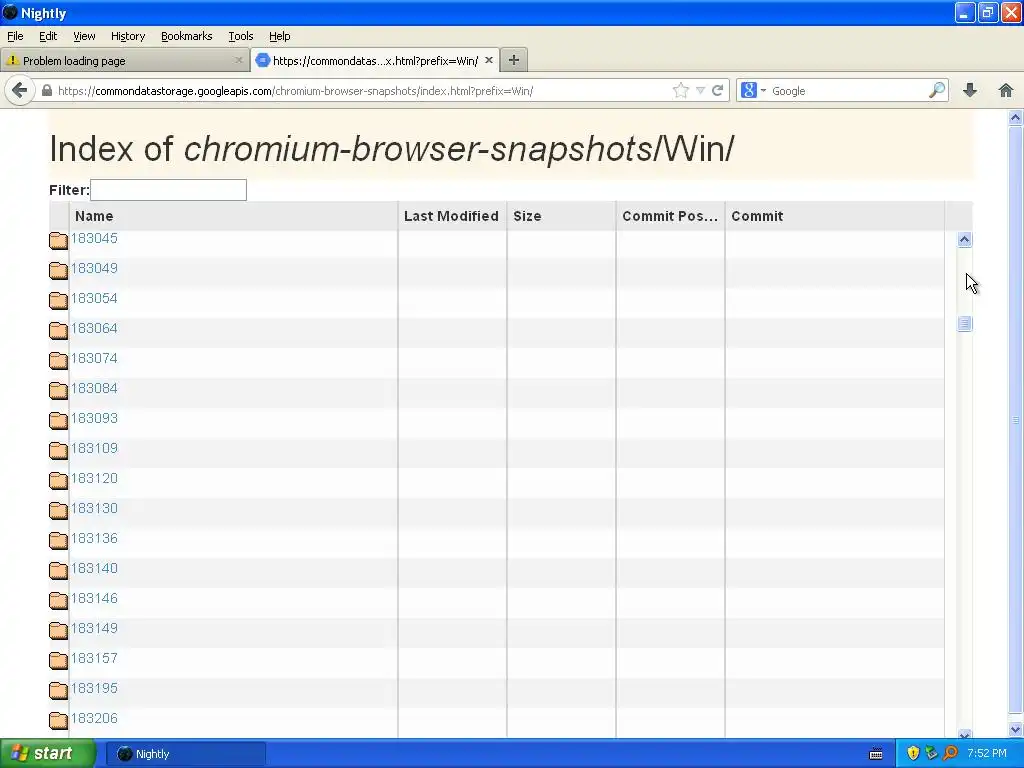Click the keyboard icon on the taskbar
This screenshot has height=768, width=1024.
876,754
